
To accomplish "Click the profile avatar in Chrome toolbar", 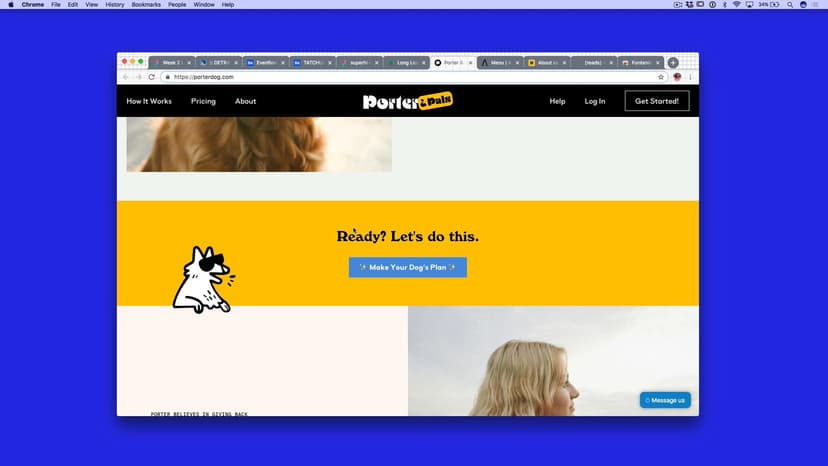I will point(677,77).
